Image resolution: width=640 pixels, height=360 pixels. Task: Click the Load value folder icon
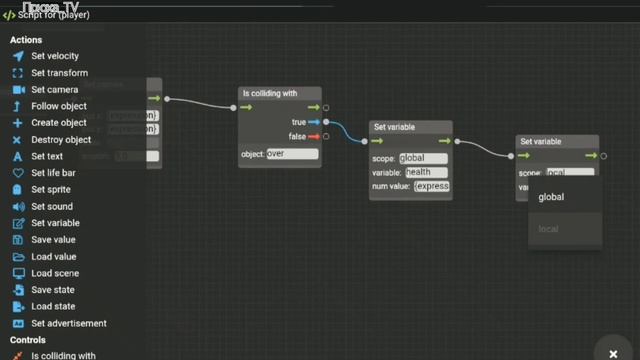(x=18, y=257)
